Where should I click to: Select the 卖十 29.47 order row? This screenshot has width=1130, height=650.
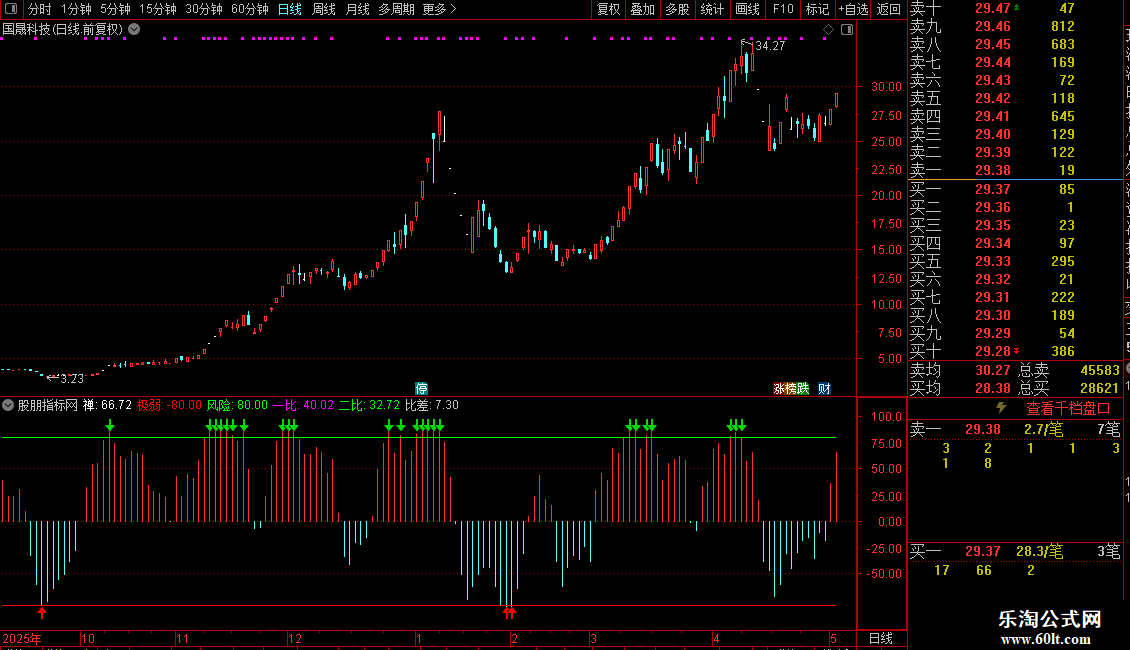(x=1015, y=8)
